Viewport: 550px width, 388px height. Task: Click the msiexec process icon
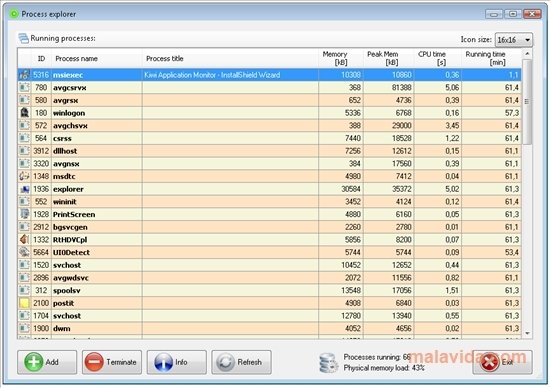click(x=24, y=75)
